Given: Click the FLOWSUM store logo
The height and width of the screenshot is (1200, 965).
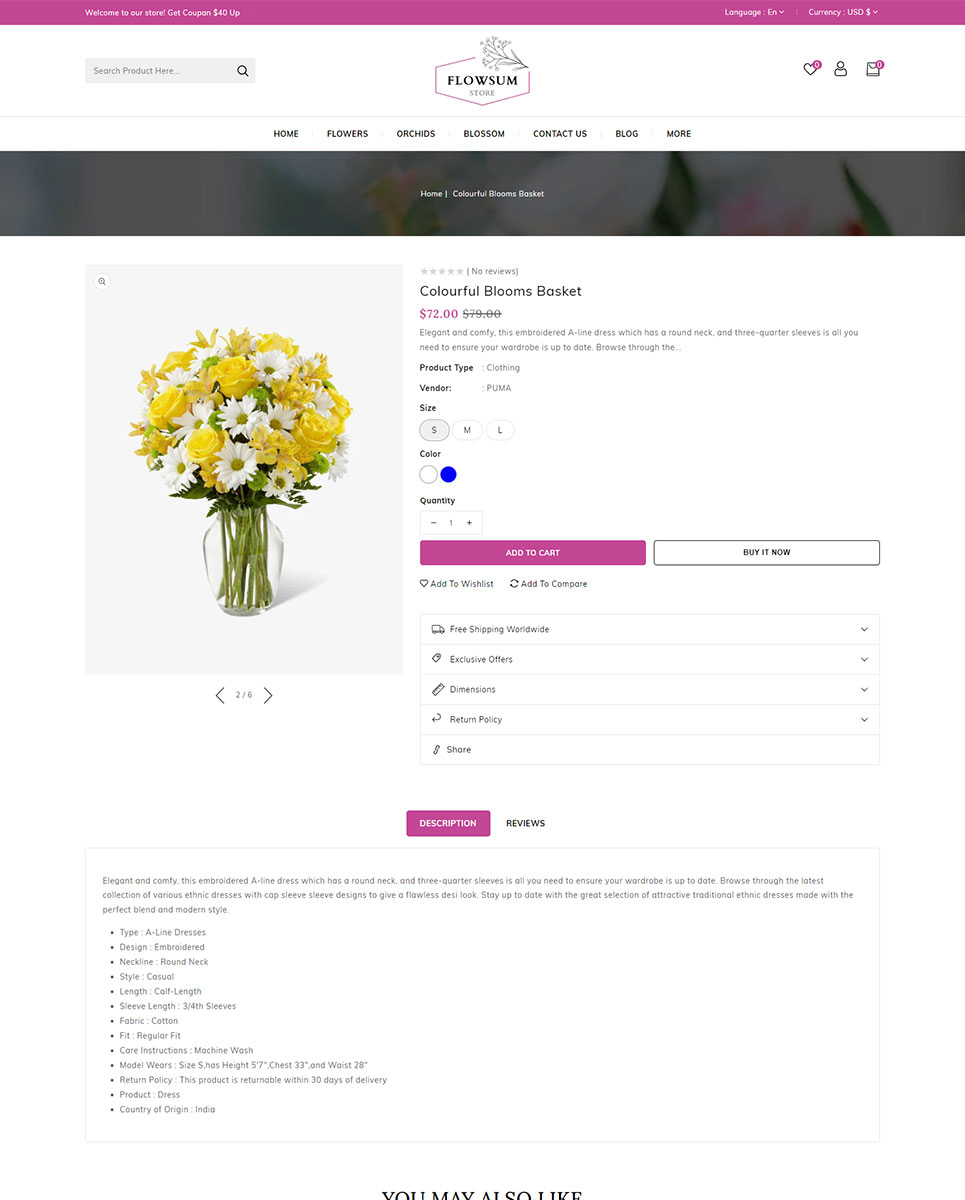Looking at the screenshot, I should click(483, 71).
